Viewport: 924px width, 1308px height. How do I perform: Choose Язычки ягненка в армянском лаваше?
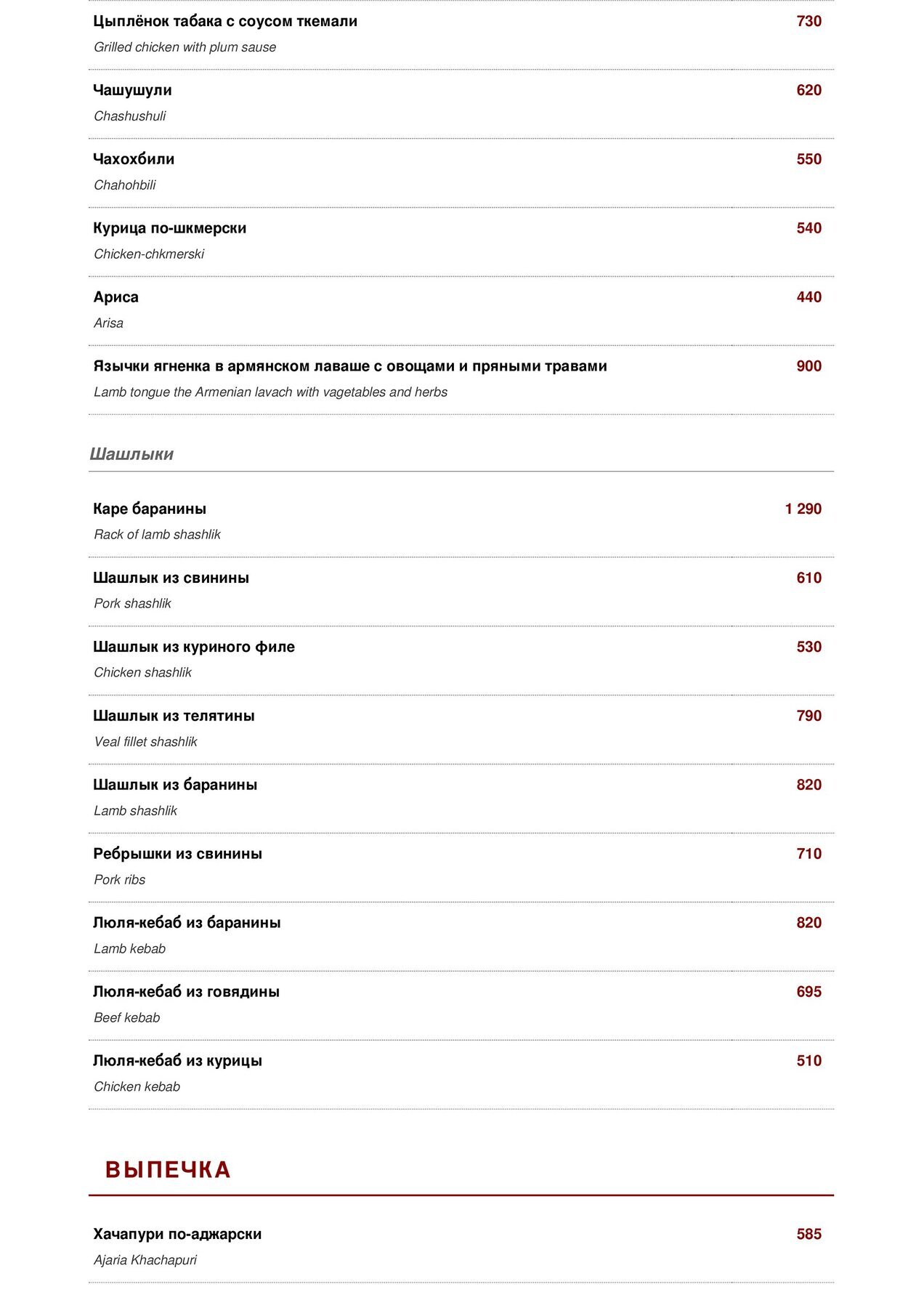pos(350,366)
